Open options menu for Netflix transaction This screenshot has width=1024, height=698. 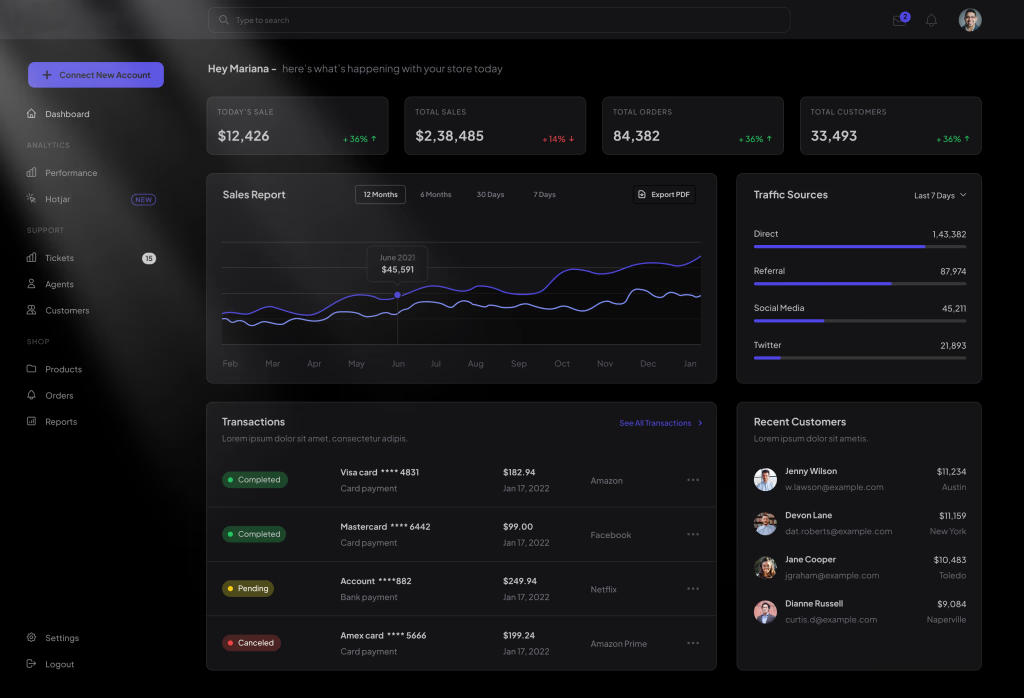(x=692, y=589)
